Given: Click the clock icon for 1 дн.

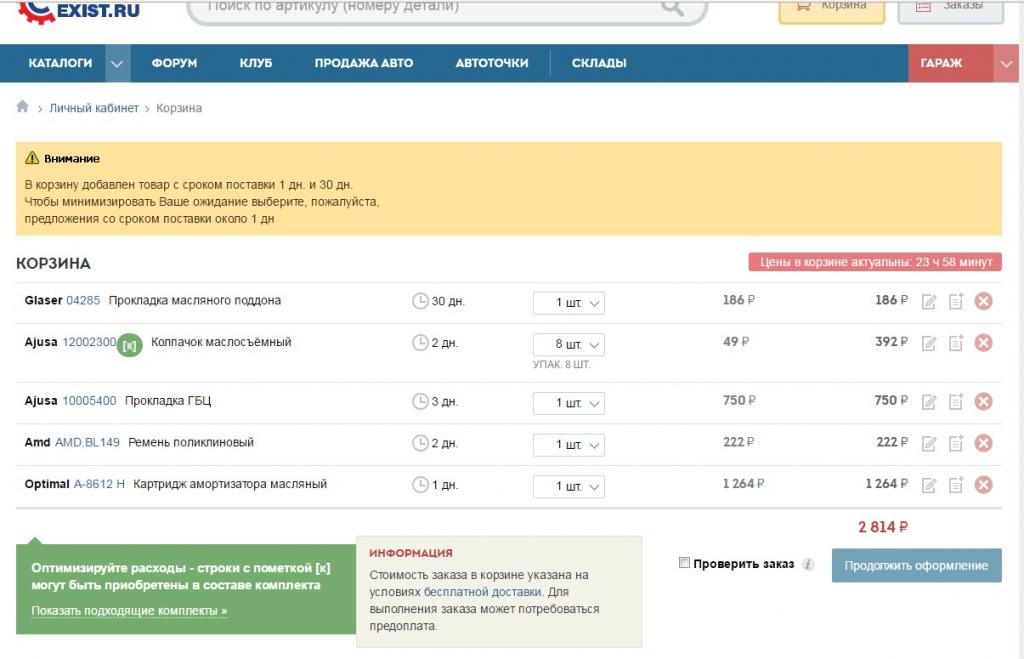Looking at the screenshot, I should pyautogui.click(x=420, y=485).
